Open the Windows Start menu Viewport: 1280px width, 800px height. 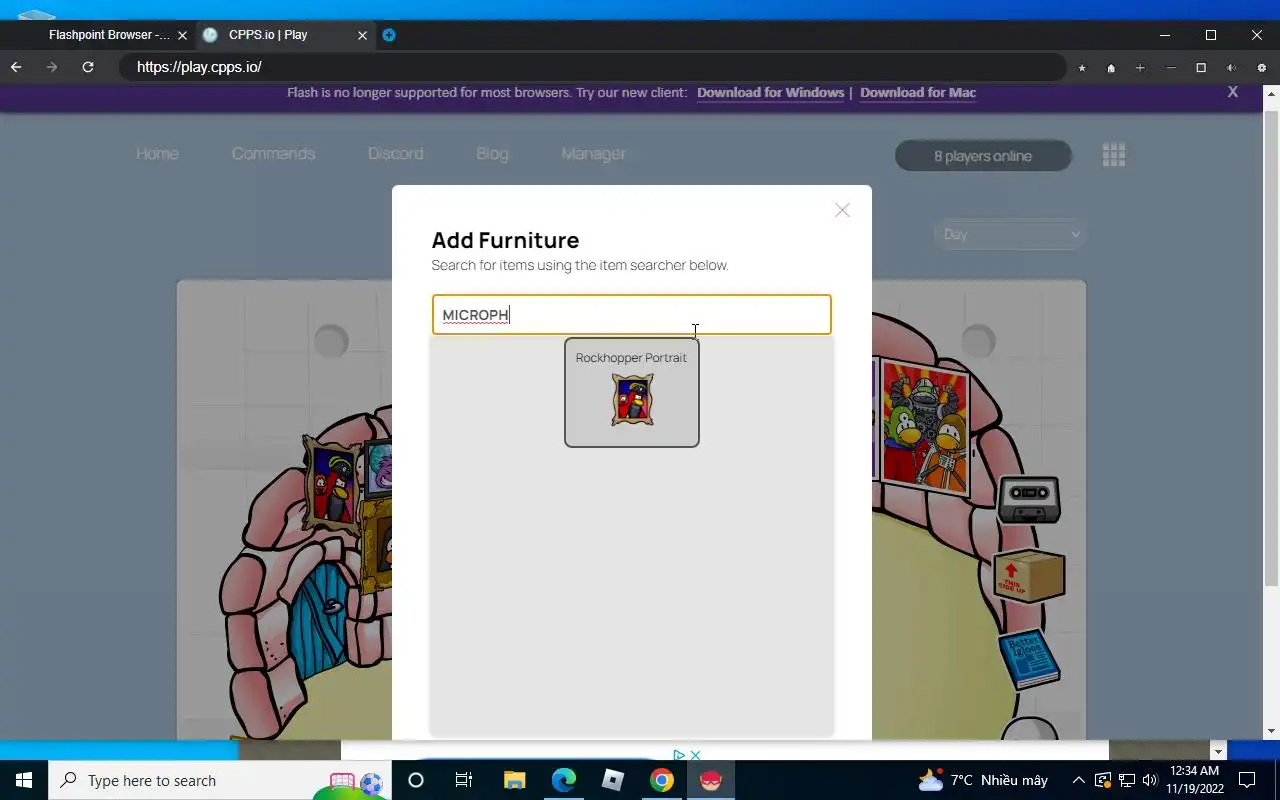pos(24,780)
